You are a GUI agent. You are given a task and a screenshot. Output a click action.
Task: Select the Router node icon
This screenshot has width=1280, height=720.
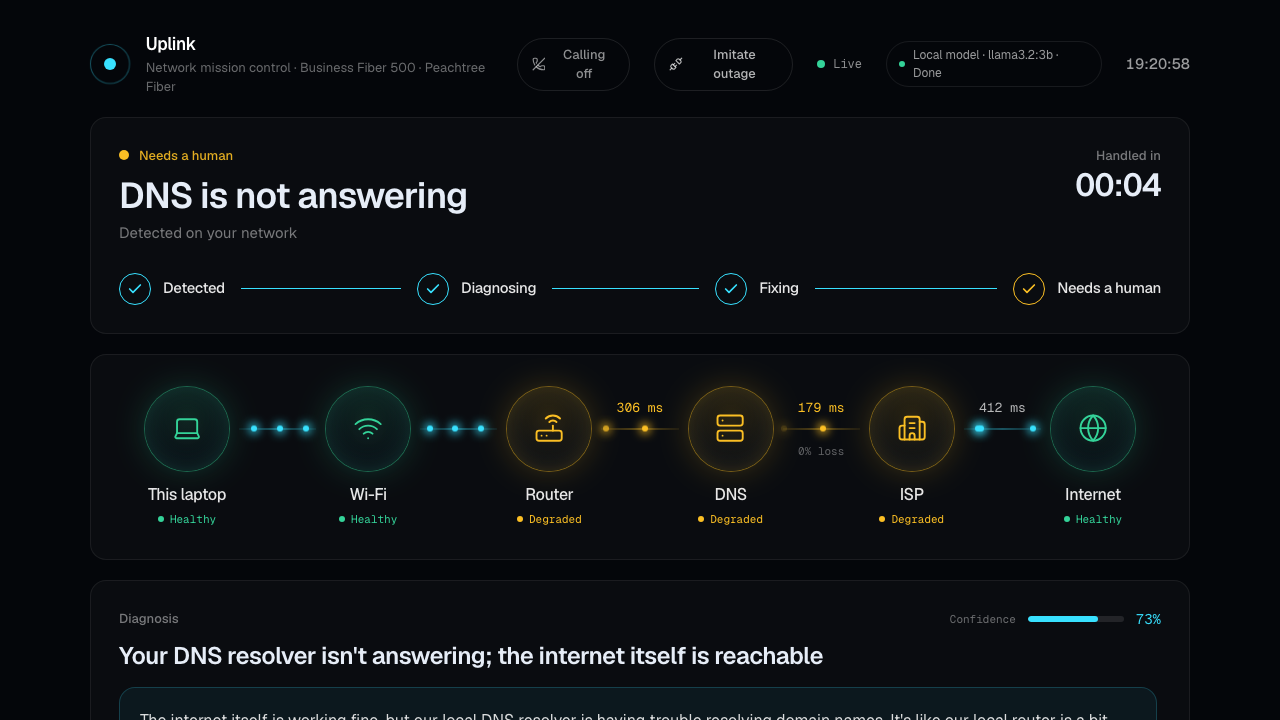point(549,429)
